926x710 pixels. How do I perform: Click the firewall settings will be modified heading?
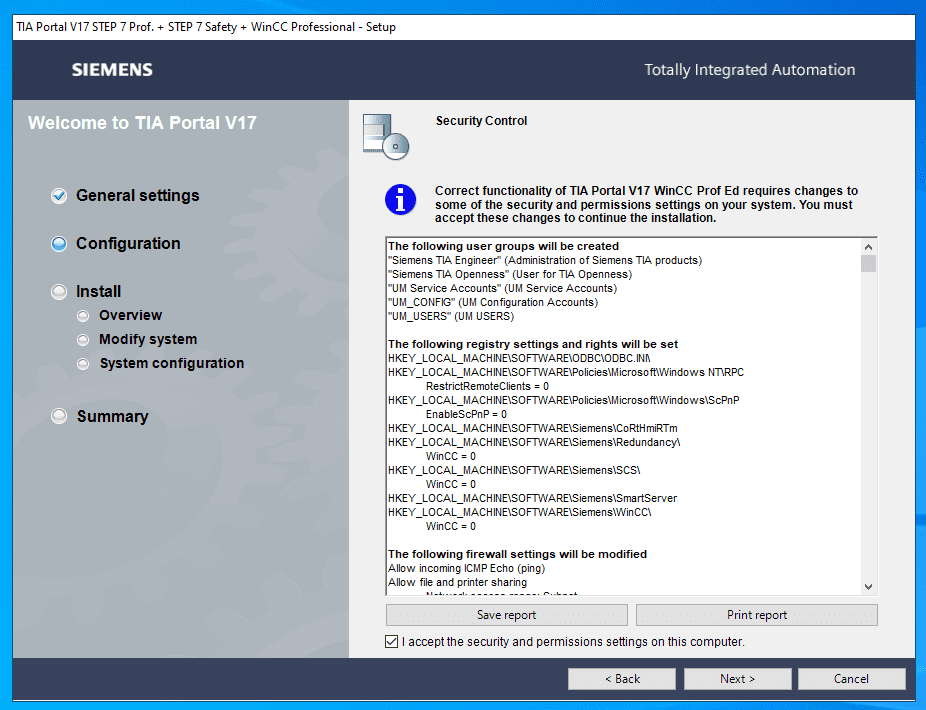[517, 555]
